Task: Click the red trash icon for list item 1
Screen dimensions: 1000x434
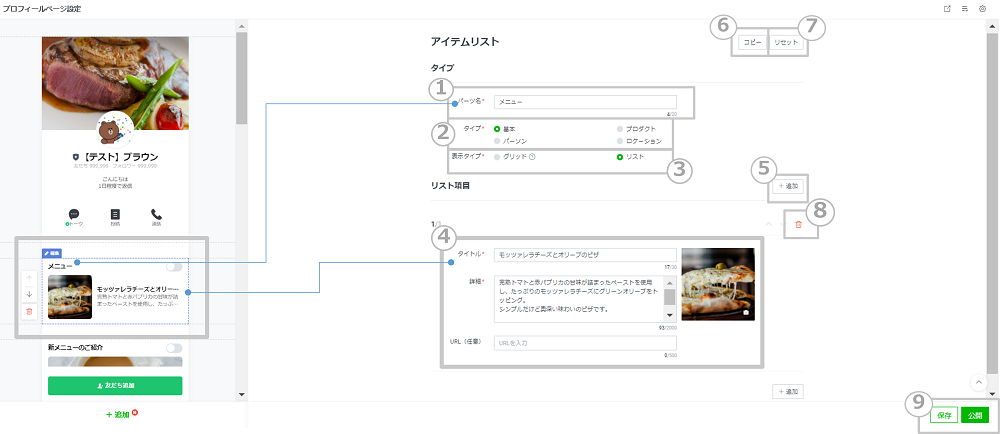Action: [x=798, y=226]
